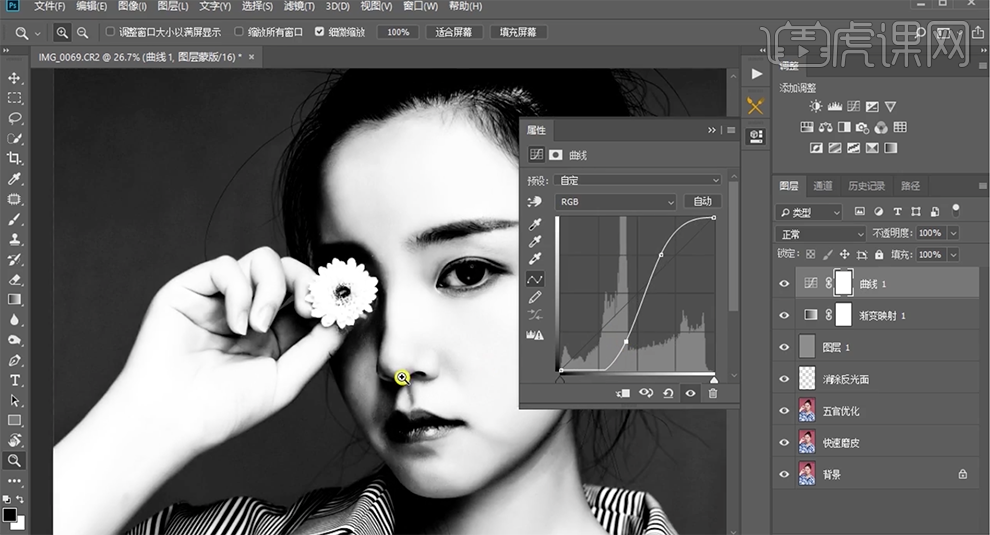Switch to the 通道 tab
990x535 pixels.
point(822,186)
